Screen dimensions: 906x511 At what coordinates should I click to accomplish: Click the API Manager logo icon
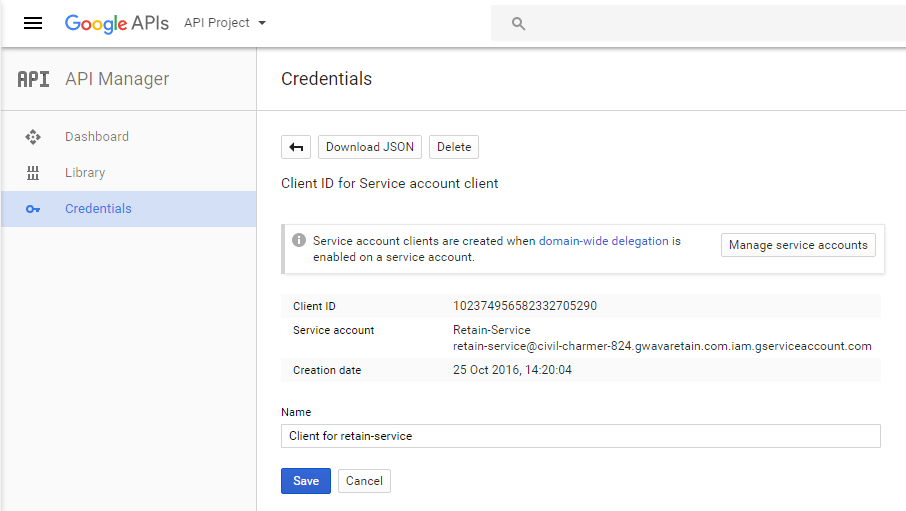tap(33, 80)
